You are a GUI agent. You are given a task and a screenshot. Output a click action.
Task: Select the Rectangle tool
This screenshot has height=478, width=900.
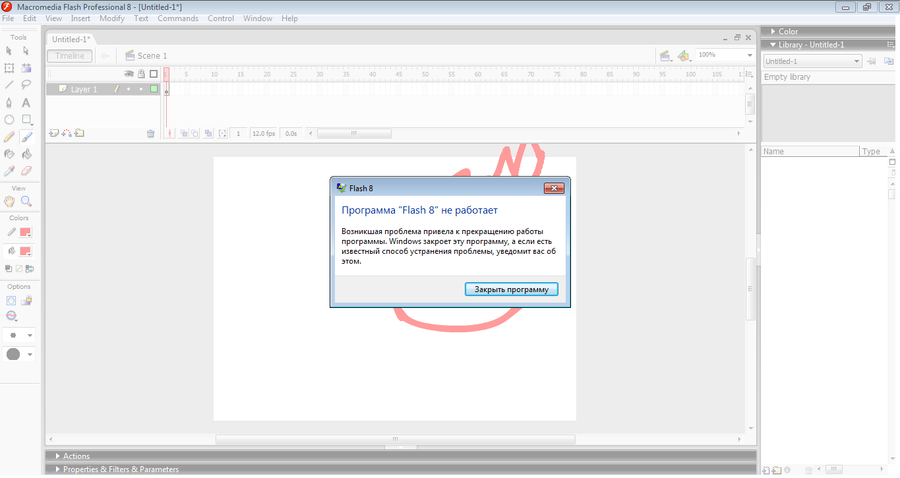(x=26, y=120)
